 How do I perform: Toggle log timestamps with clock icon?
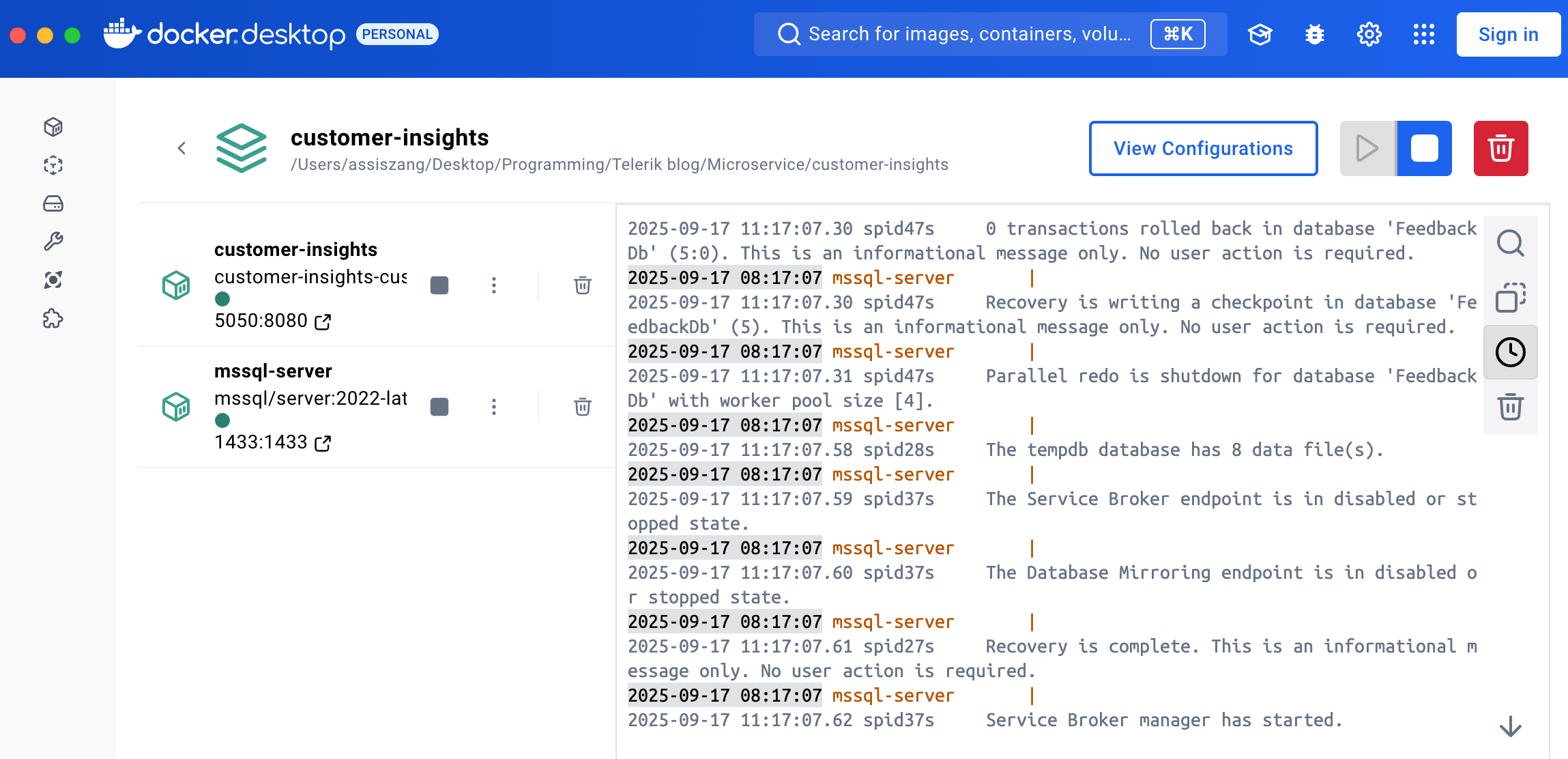1510,352
